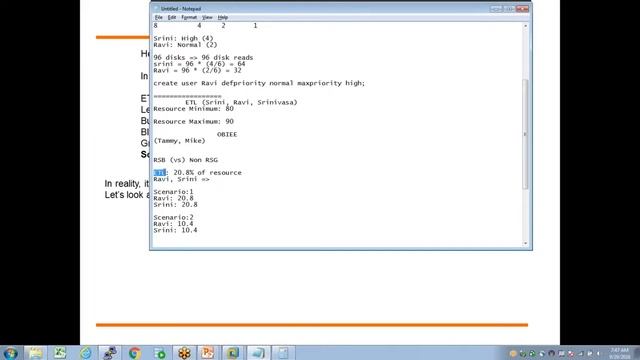
Task: Click 'ETL (Srini, Ravi, Srinivasa)' line
Action: click(241, 102)
